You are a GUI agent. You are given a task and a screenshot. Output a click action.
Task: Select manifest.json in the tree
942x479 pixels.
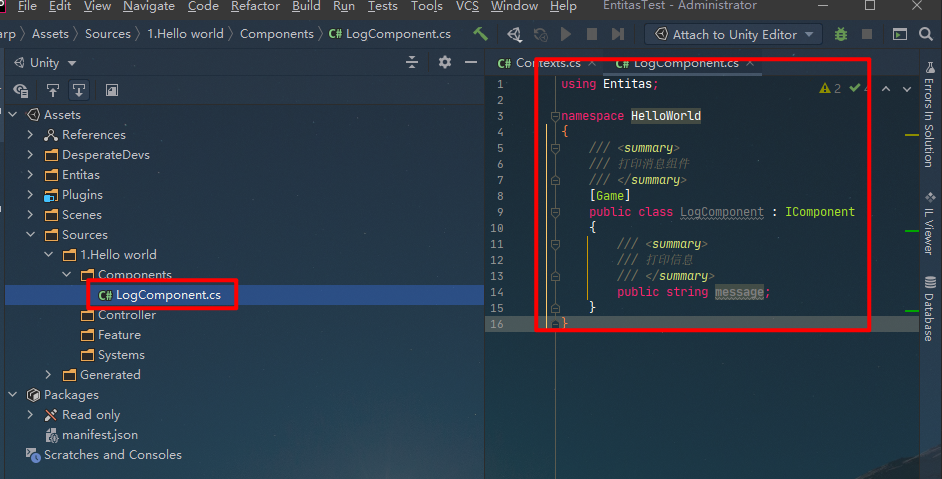99,435
